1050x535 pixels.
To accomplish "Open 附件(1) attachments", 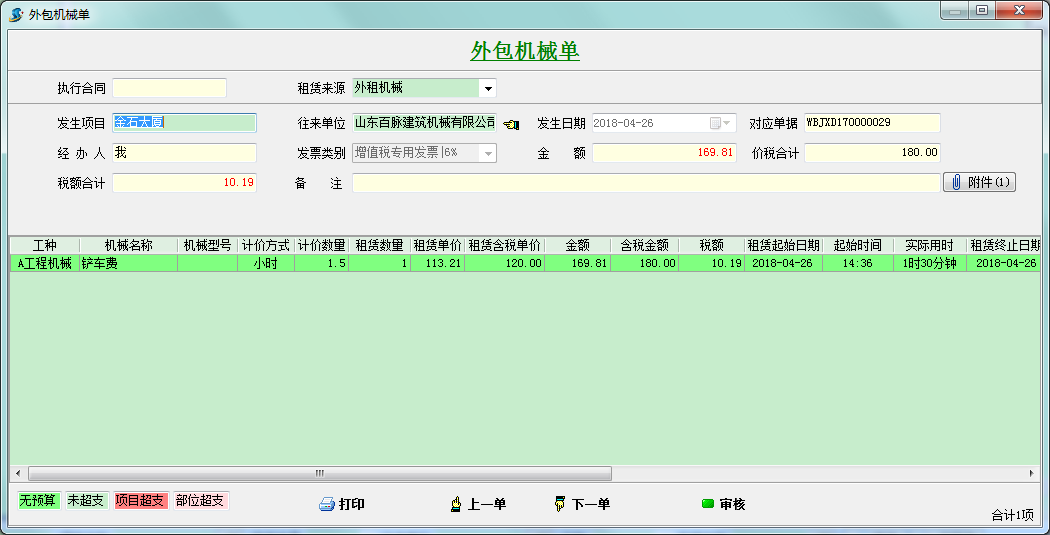I will pyautogui.click(x=980, y=182).
